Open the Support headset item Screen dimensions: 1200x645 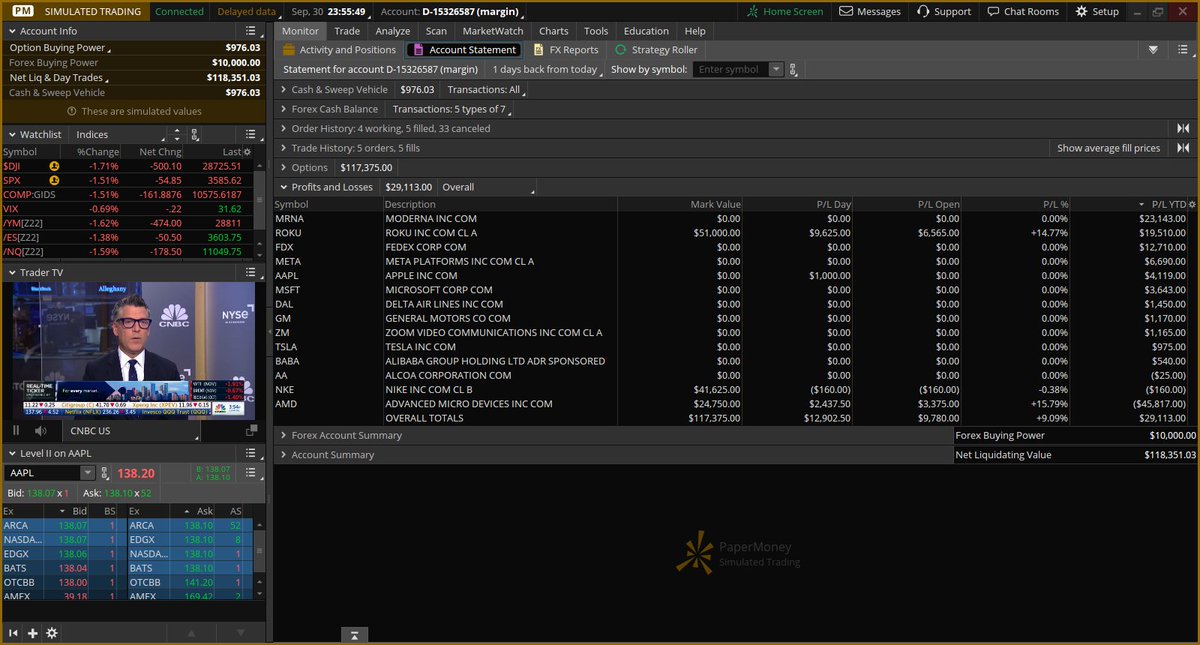943,11
